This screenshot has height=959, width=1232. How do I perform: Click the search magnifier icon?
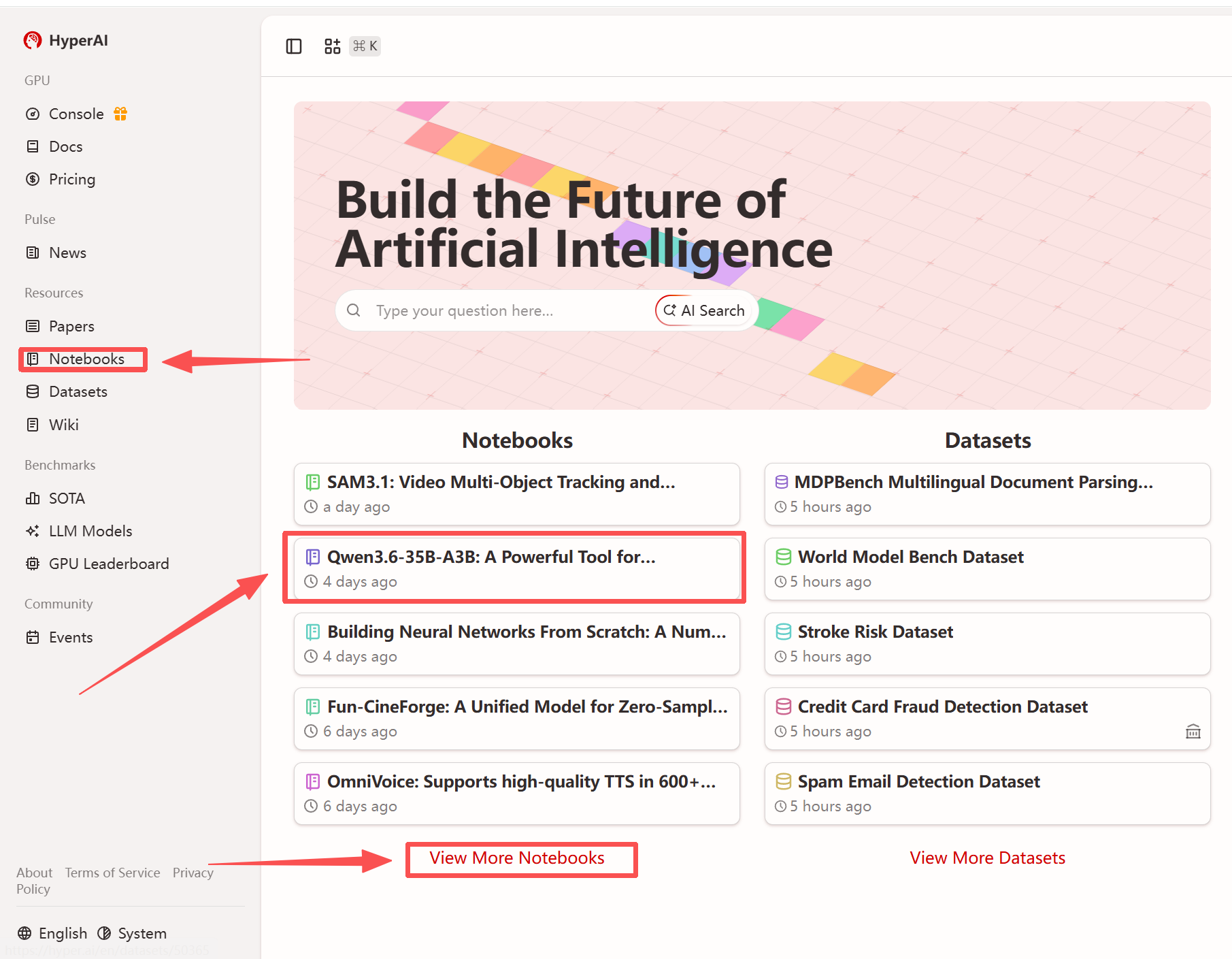click(x=354, y=311)
